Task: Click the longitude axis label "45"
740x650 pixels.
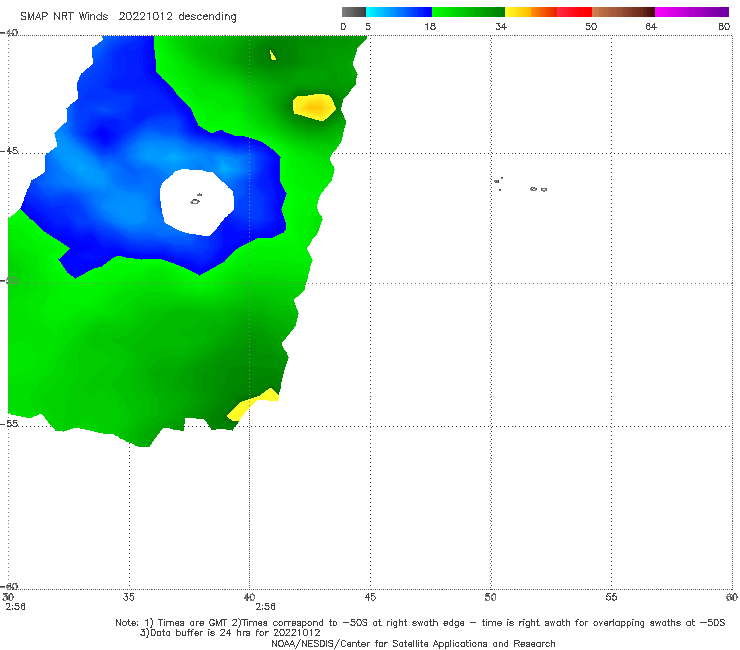Action: click(x=370, y=597)
